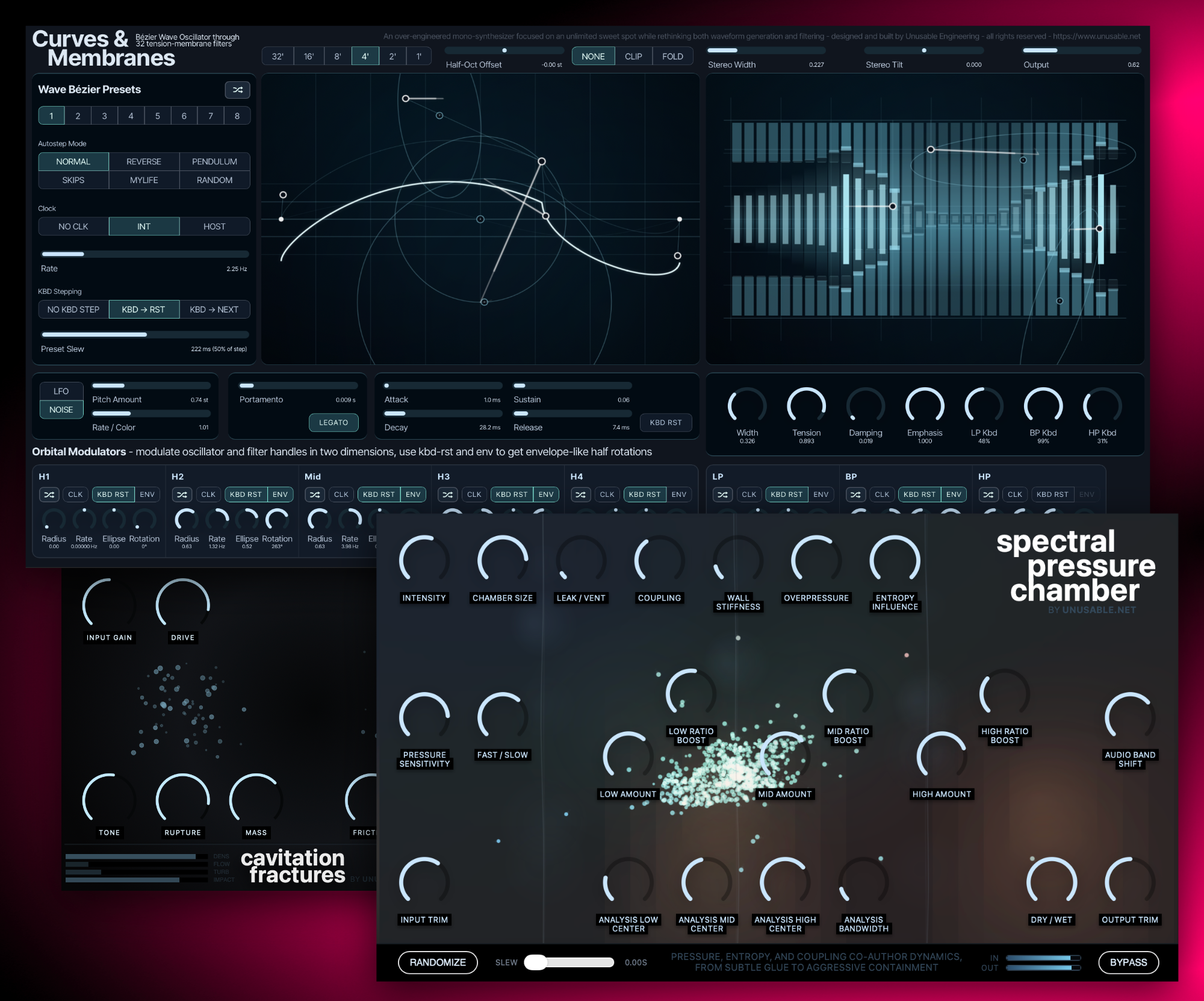Image resolution: width=1204 pixels, height=1001 pixels.
Task: Shuffle the LP filter modulator
Action: (722, 494)
